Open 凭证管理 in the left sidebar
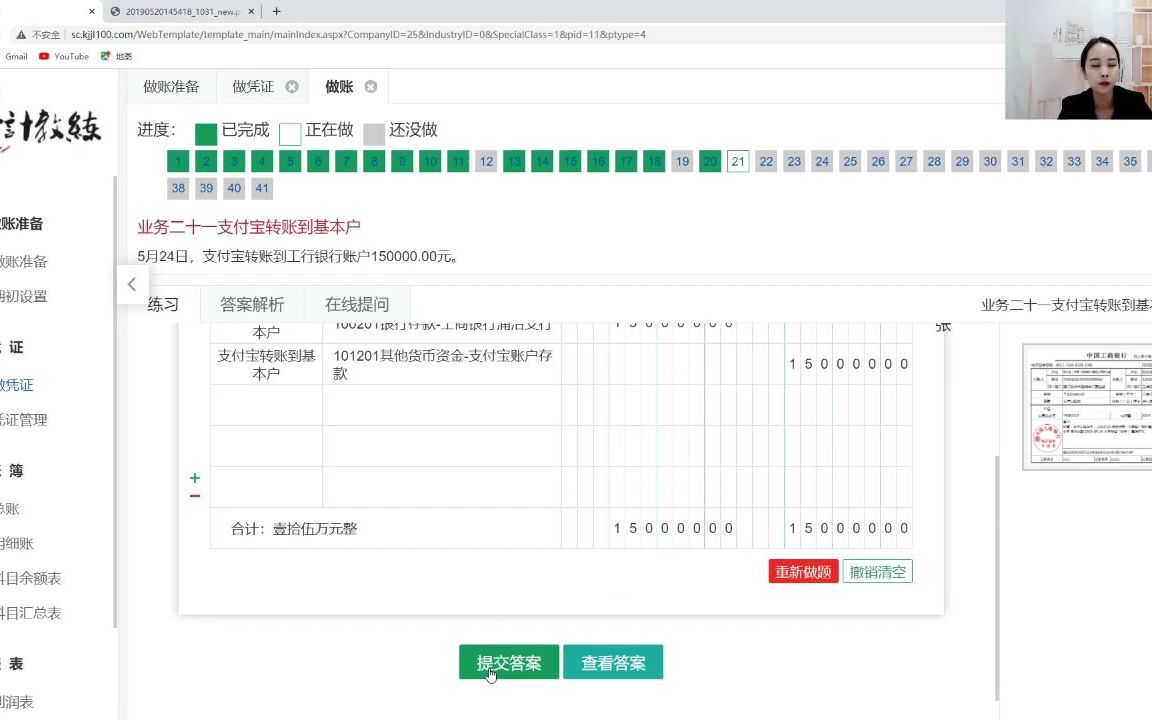The image size is (1152, 720). click(x=25, y=420)
